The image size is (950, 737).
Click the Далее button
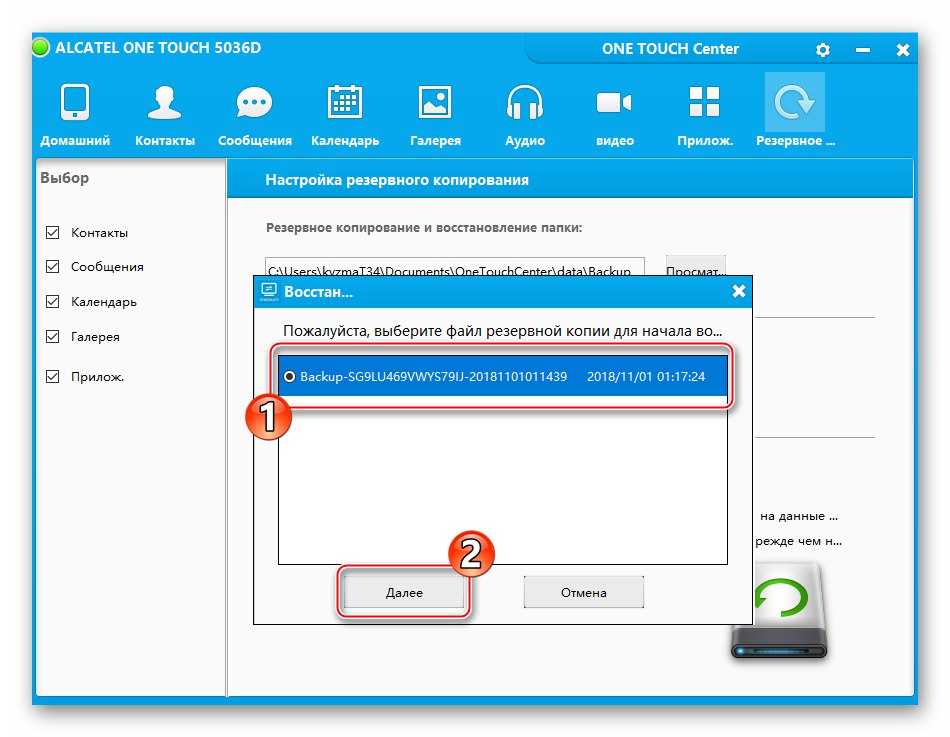tap(404, 592)
